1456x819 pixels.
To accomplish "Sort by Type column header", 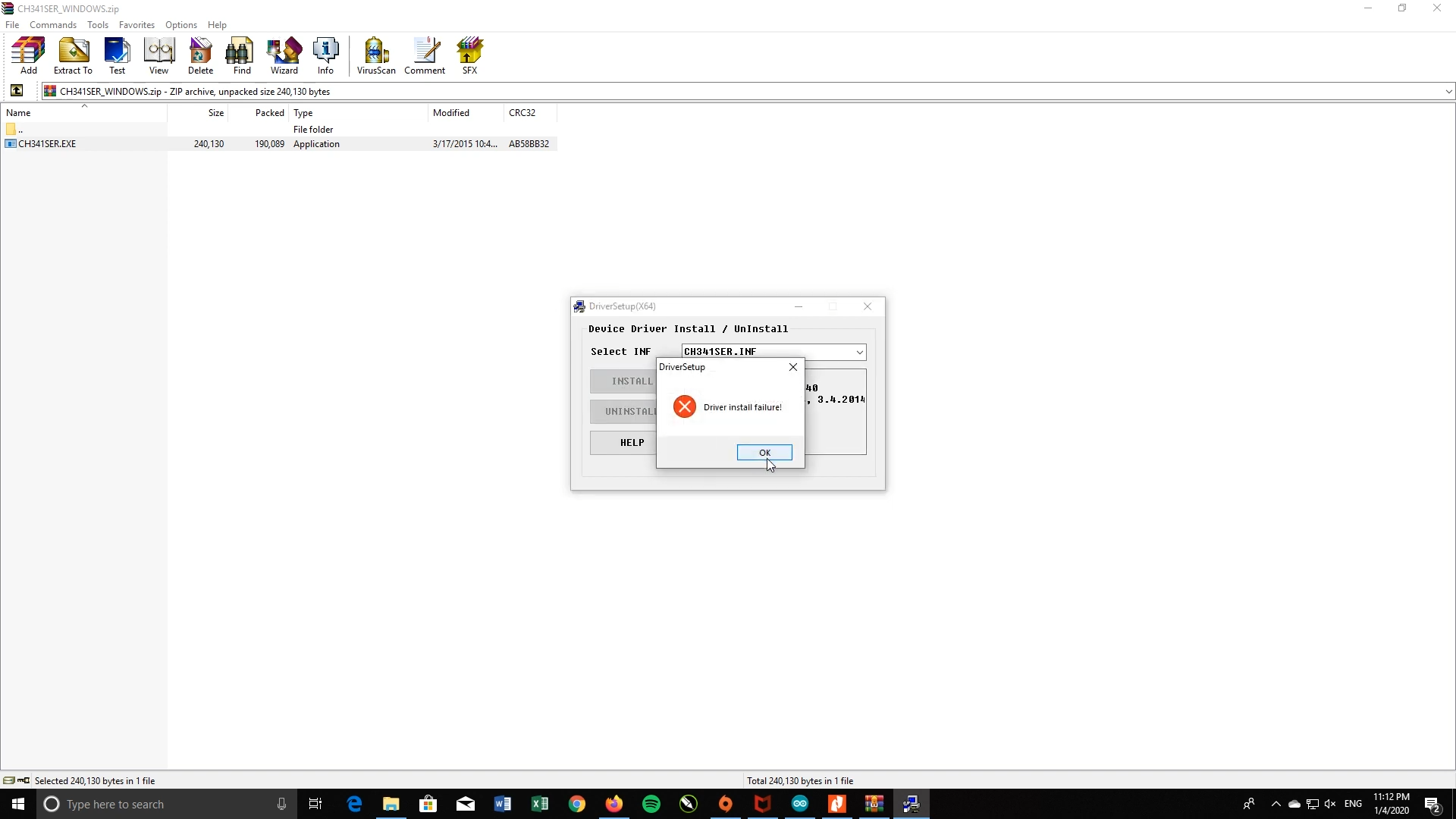I will 359,113.
